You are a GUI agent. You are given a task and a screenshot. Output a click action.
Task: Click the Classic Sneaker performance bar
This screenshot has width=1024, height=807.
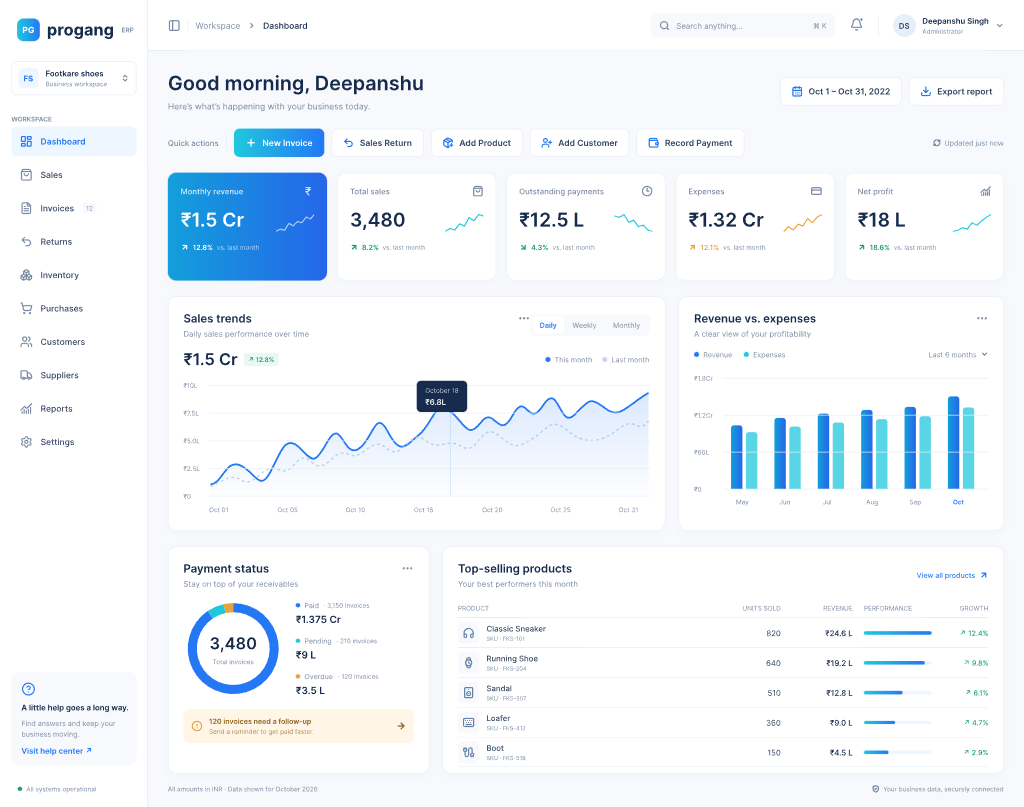click(897, 633)
